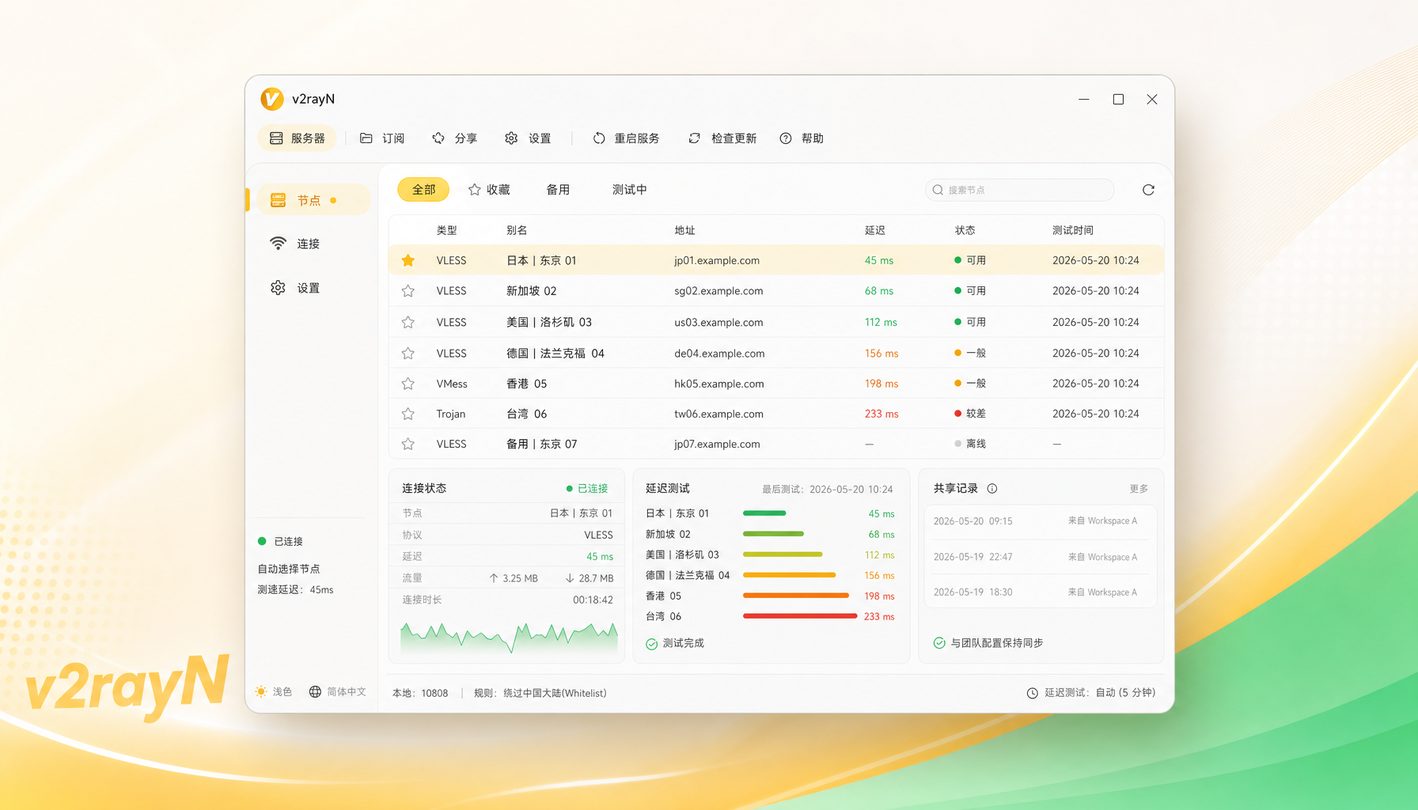
Task: Toggle favorite star for 台湾 06
Action: [408, 414]
